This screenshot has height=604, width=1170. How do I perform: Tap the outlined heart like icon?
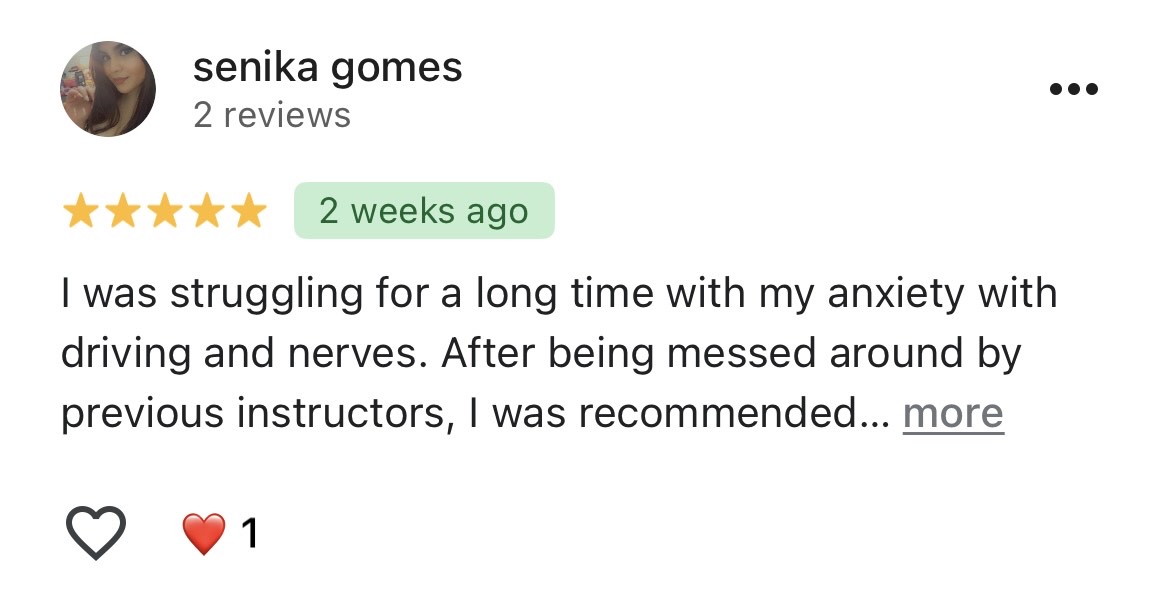point(96,532)
